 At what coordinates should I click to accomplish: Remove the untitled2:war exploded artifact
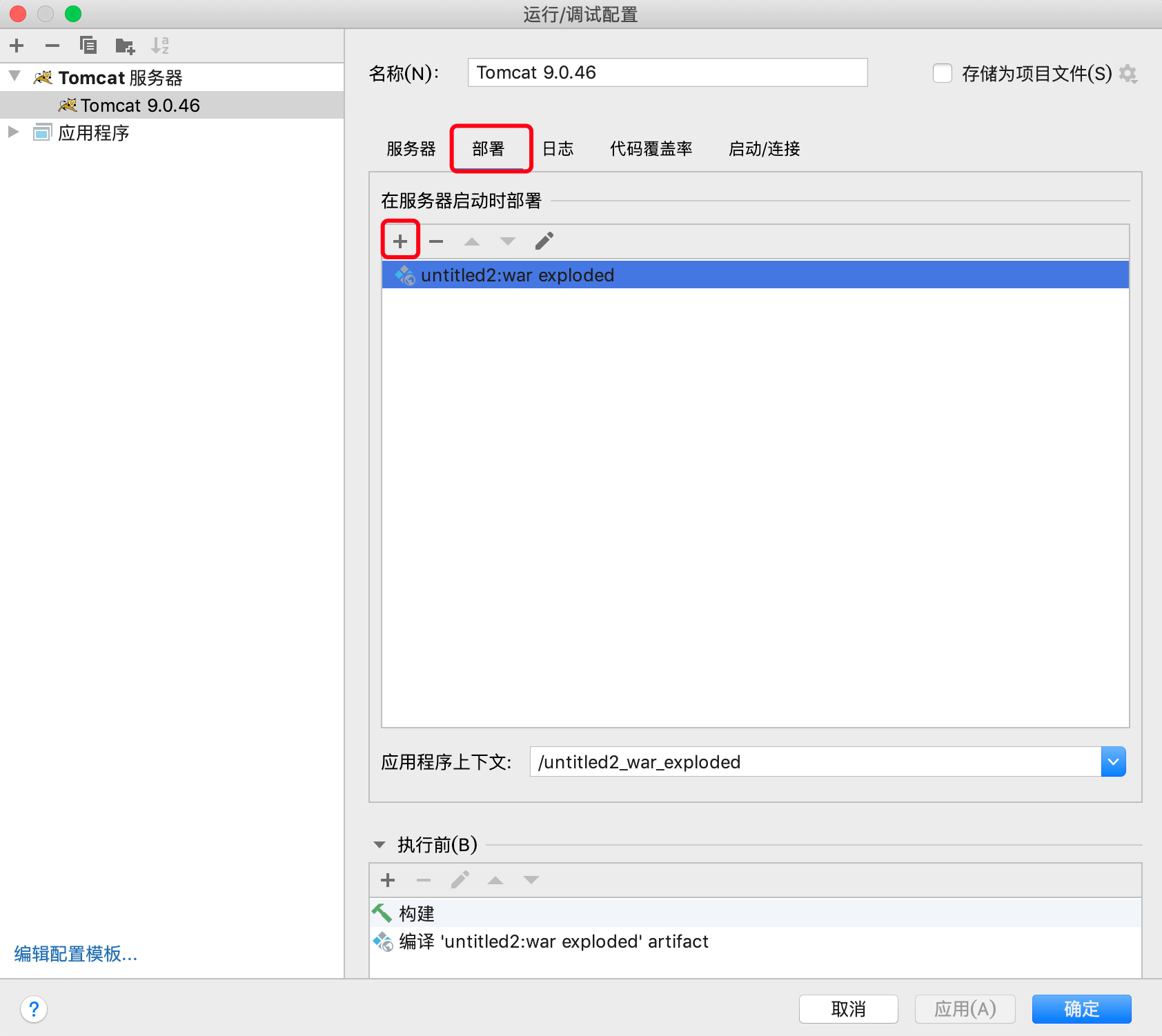435,241
